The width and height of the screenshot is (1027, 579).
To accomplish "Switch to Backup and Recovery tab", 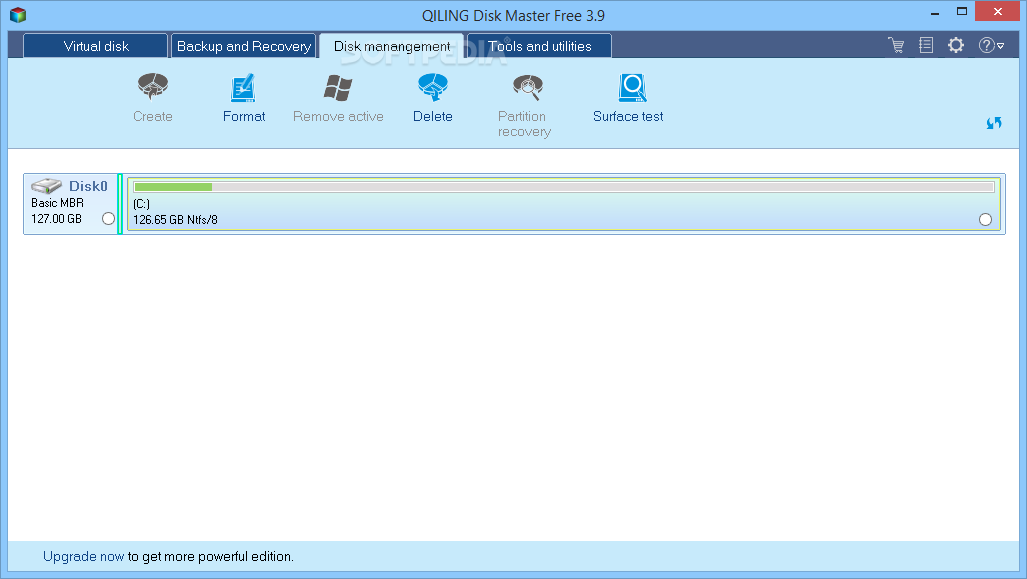I will [x=244, y=46].
